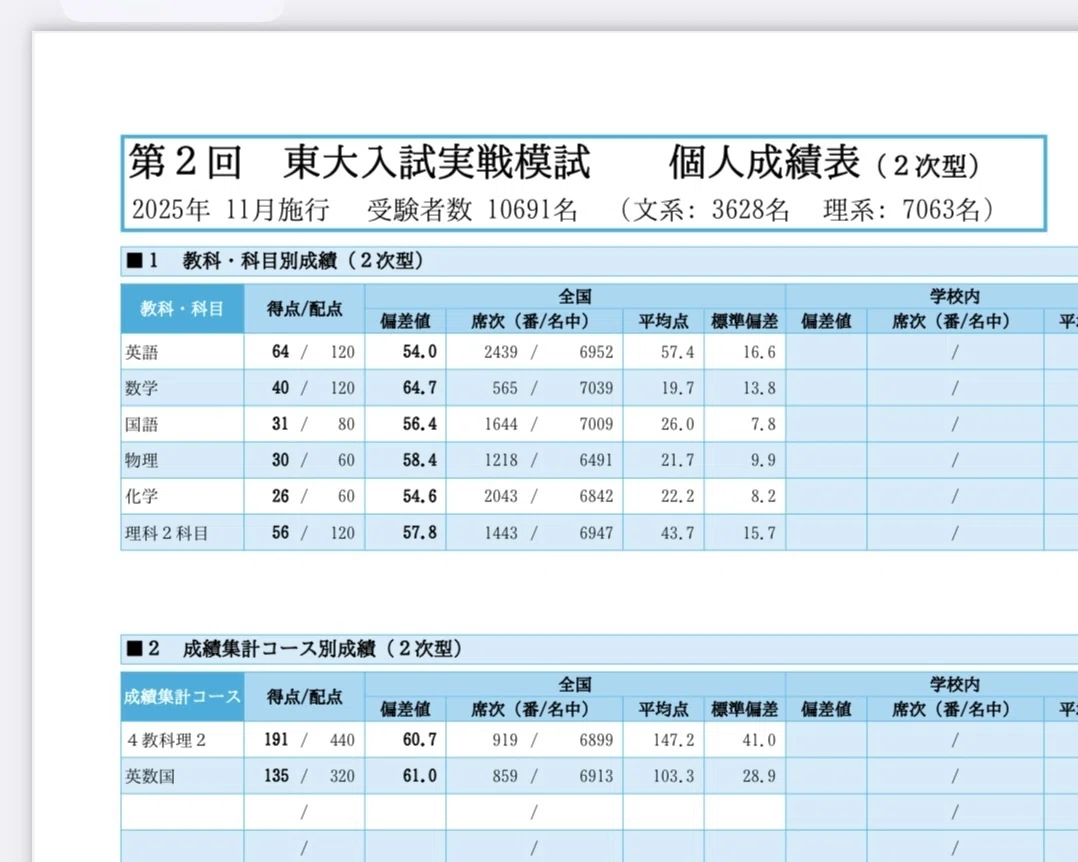Click the 数学 total examinees 7039
Viewport: 1078px width, 862px height.
[x=596, y=388]
